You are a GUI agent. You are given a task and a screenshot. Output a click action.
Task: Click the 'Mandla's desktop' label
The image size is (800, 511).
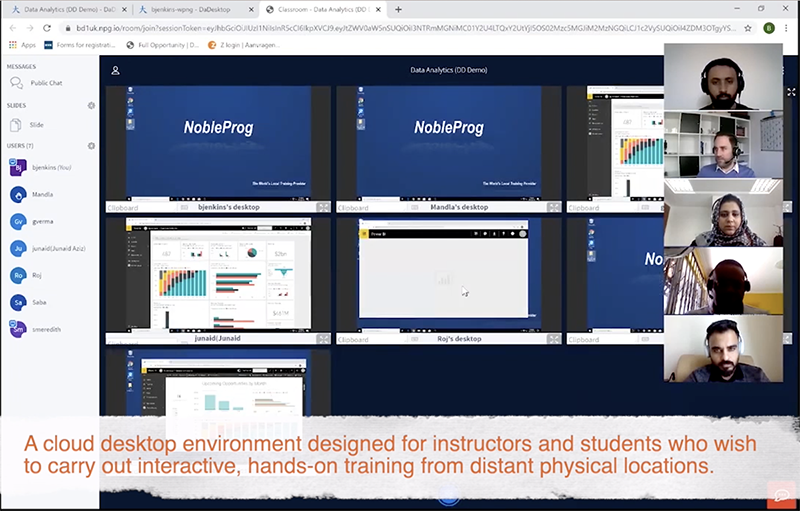(459, 208)
